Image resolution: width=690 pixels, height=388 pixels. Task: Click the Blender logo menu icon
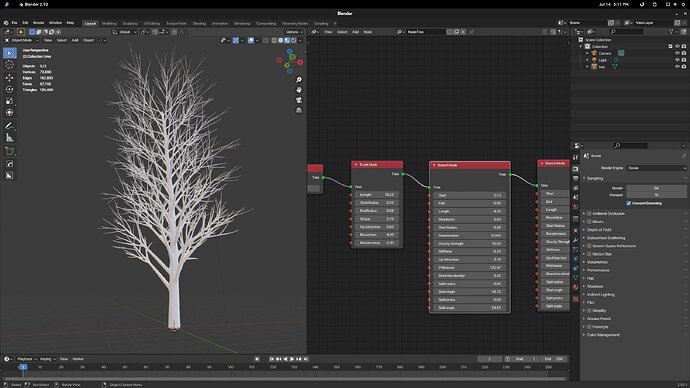(6, 22)
